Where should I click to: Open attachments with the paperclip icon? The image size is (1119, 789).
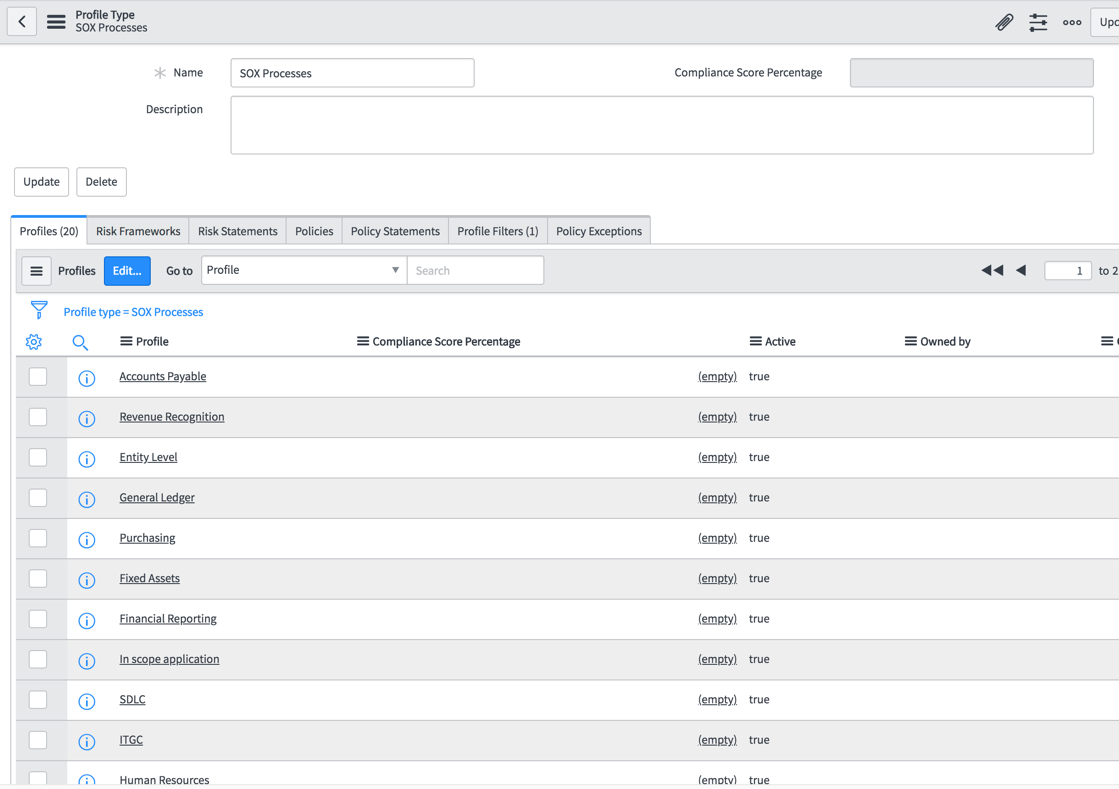[x=1004, y=22]
